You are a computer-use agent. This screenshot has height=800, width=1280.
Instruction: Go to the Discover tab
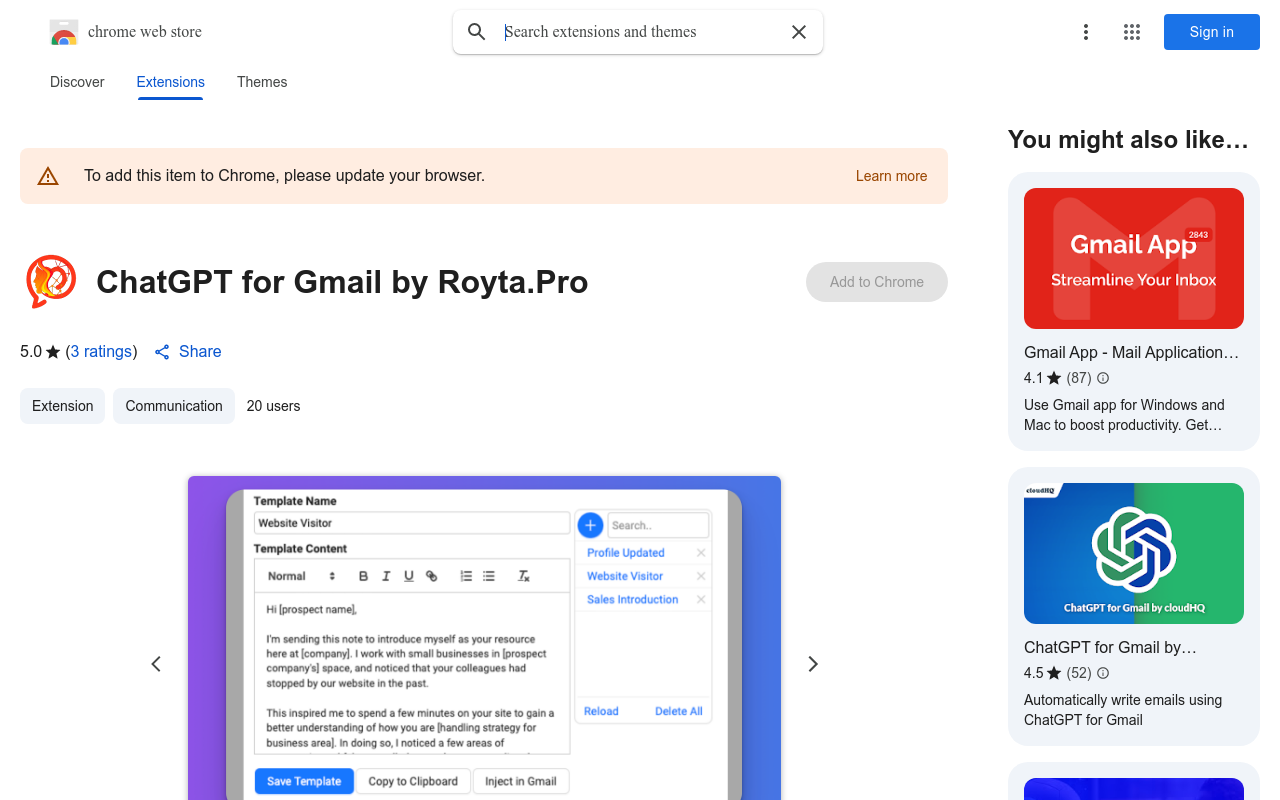(x=77, y=82)
